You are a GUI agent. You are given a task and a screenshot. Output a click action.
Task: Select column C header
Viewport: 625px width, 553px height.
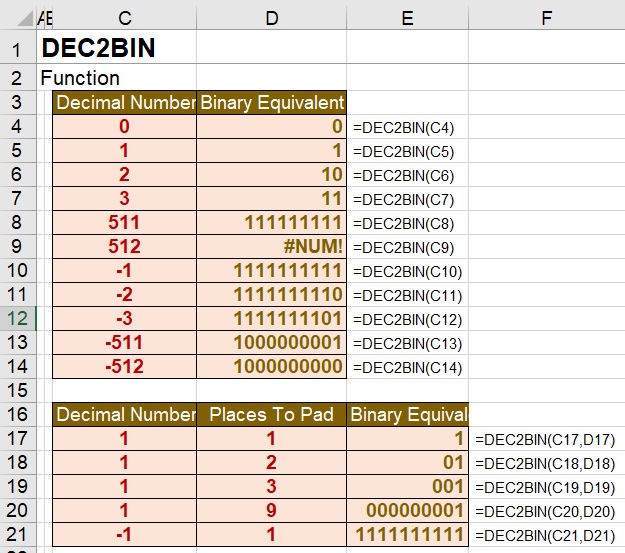click(124, 18)
